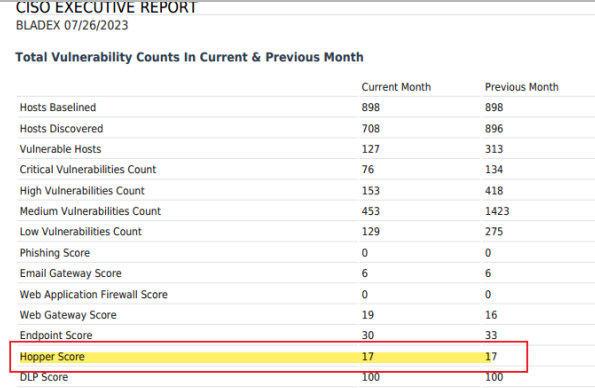The width and height of the screenshot is (595, 388).
Task: Select the Email Gateway Score label
Action: coord(71,273)
